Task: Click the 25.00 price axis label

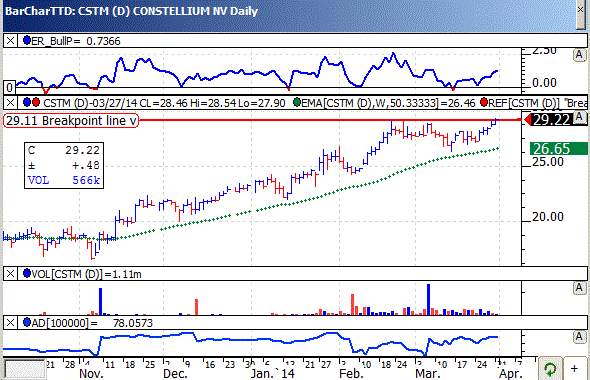Action: click(x=548, y=162)
